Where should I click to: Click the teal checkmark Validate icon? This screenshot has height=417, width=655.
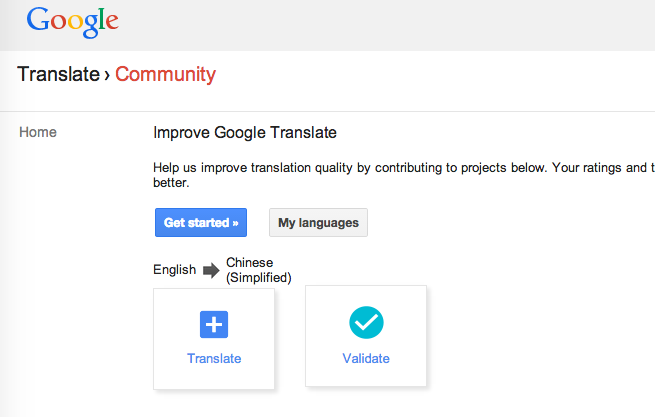(x=366, y=323)
